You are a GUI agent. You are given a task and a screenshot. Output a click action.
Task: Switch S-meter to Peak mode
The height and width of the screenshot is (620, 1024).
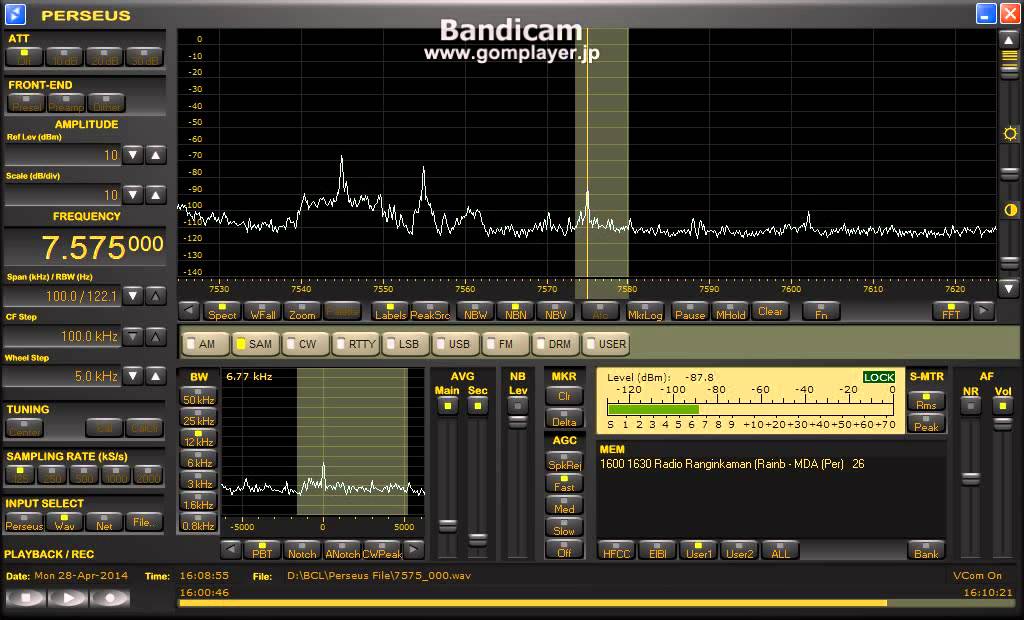926,423
